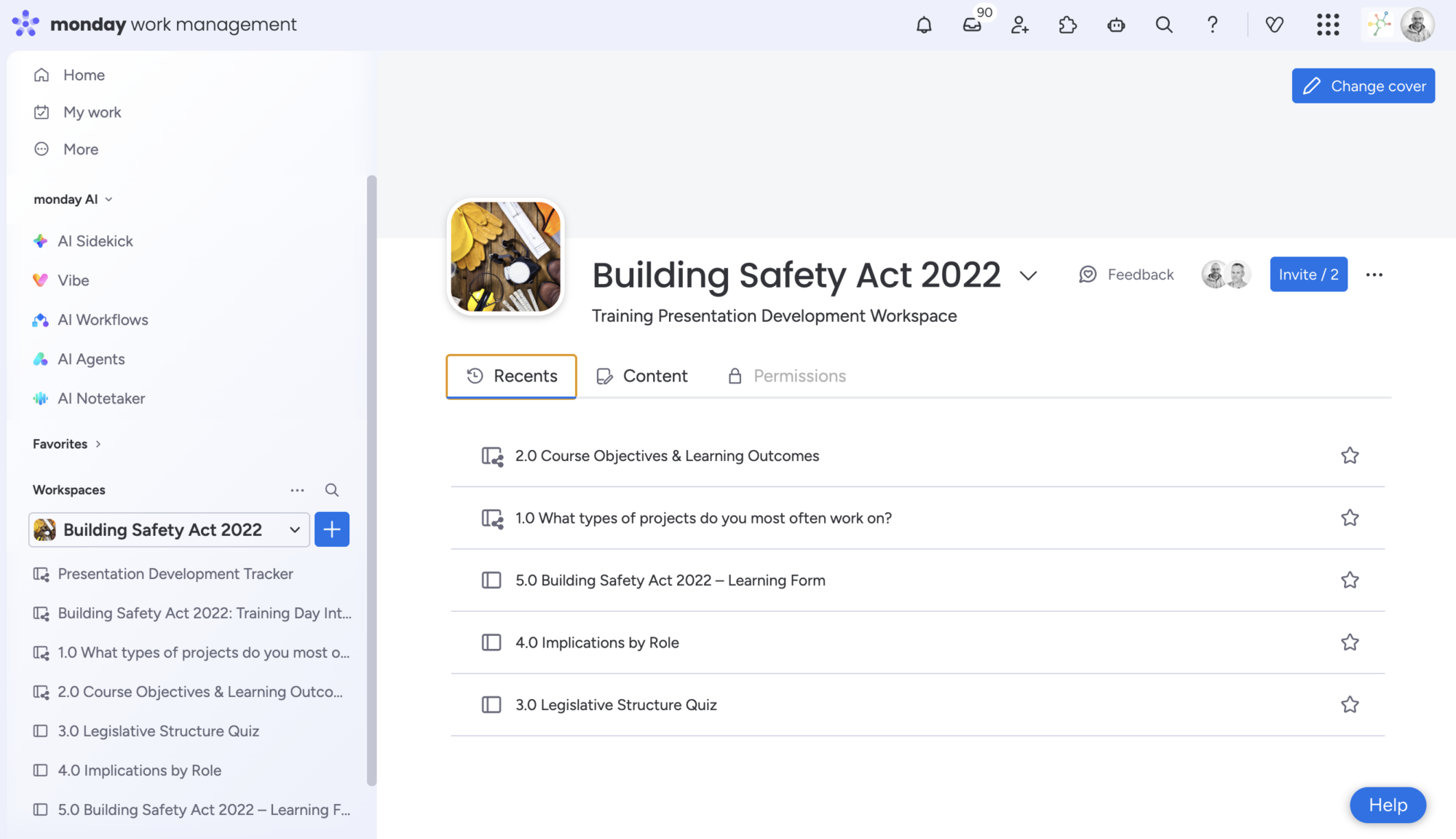Click the workspace cover thumbnail image

click(506, 257)
